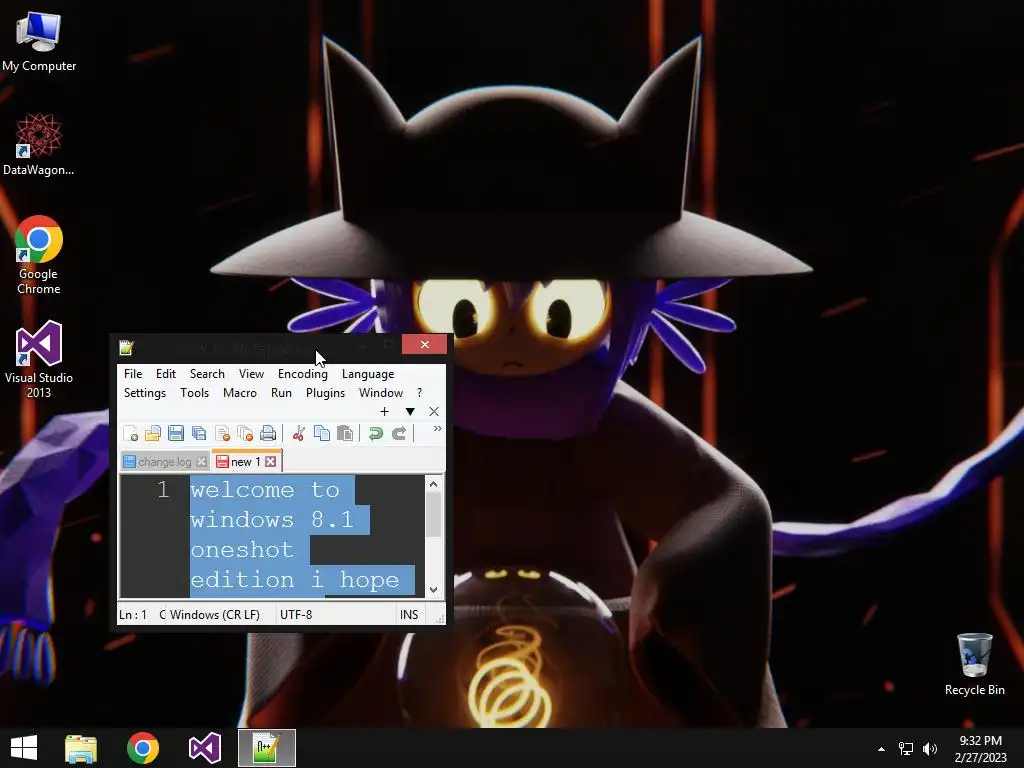
Task: Click the X beside the tab list arrow
Action: 434,411
